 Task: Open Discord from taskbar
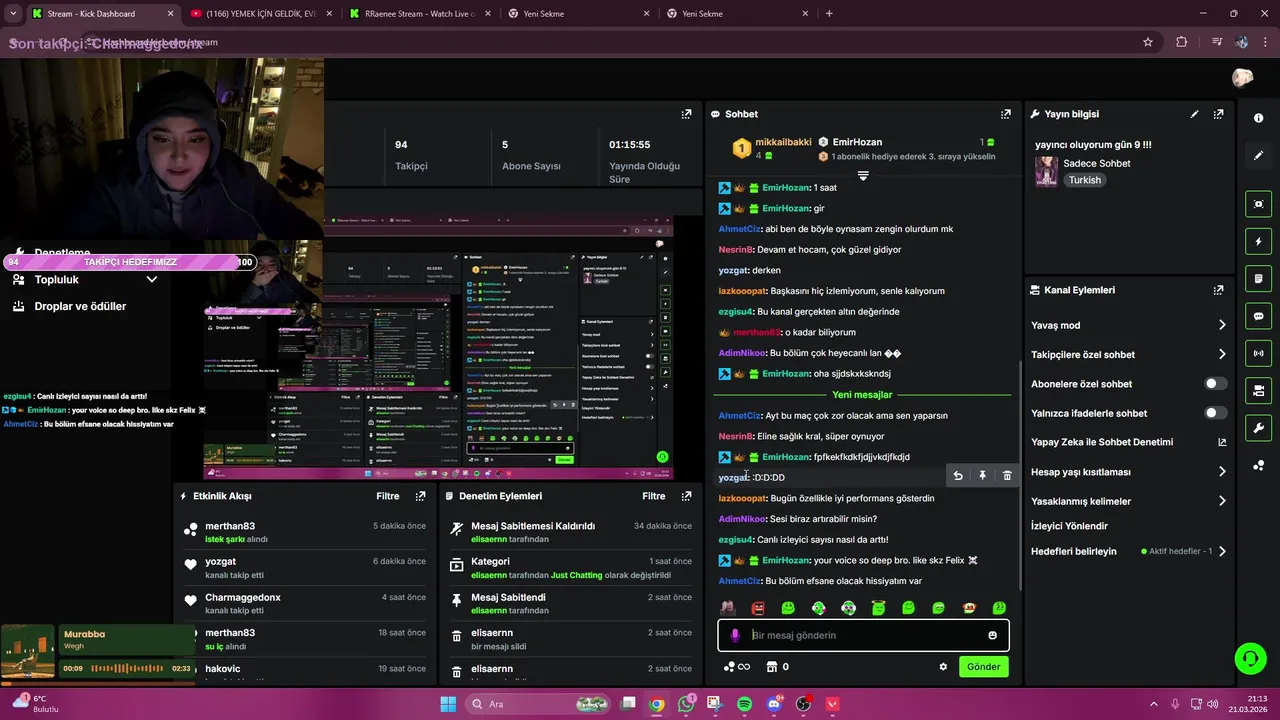coord(774,704)
